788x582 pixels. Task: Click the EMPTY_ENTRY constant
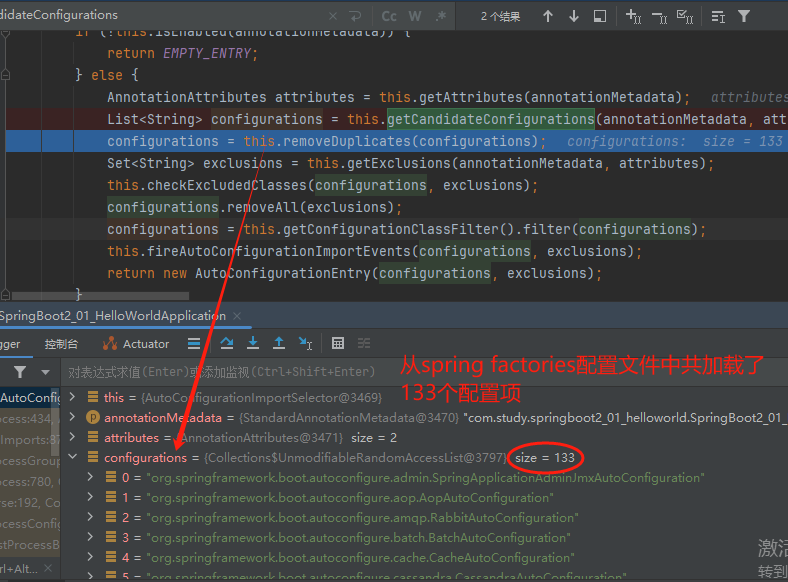(207, 53)
